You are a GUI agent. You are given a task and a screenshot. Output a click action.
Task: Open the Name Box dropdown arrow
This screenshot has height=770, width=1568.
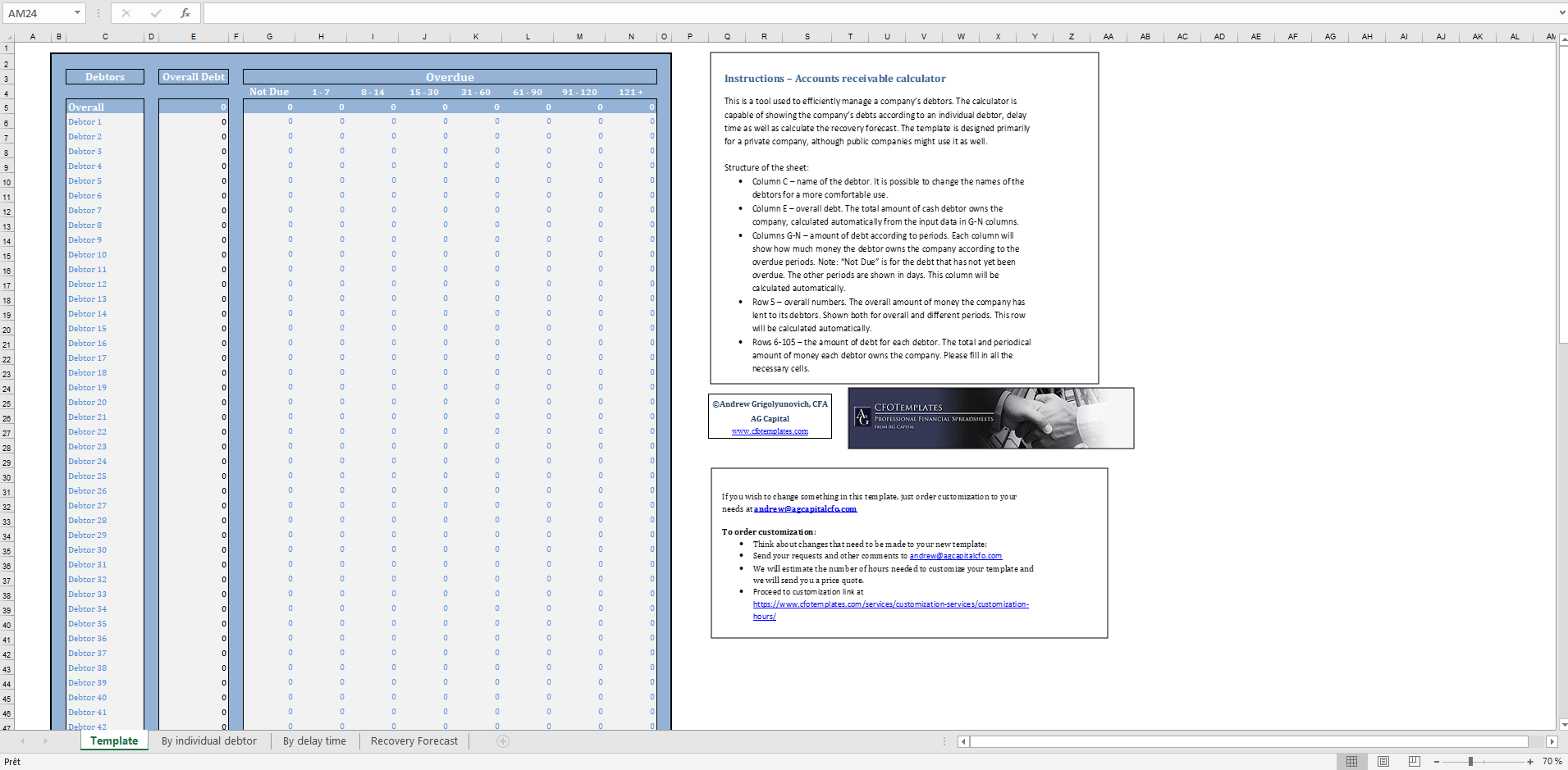pyautogui.click(x=77, y=13)
